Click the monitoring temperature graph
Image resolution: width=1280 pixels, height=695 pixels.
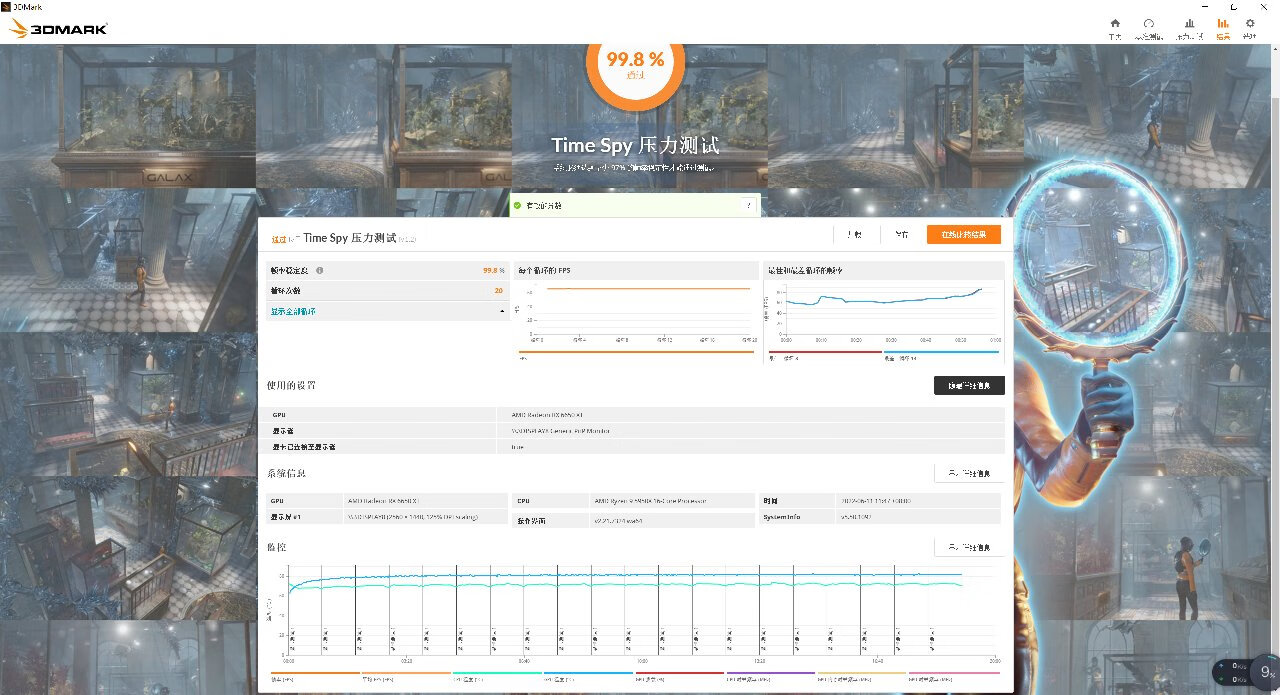636,612
